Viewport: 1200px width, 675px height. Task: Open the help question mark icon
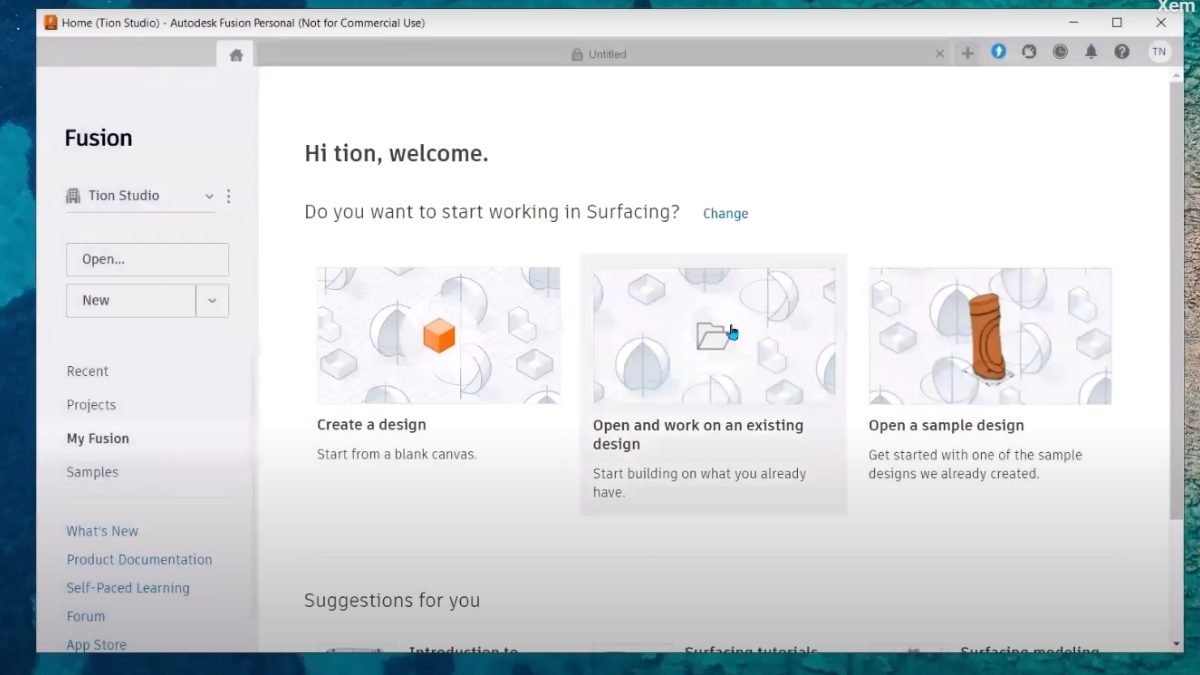(x=1122, y=52)
